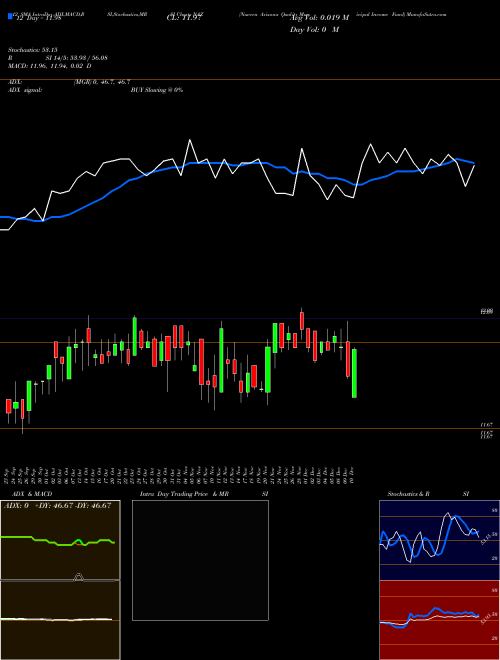Open the navy Stochastics chart panel
Image resolution: width=500 pixels, height=660 pixels.
tap(439, 540)
